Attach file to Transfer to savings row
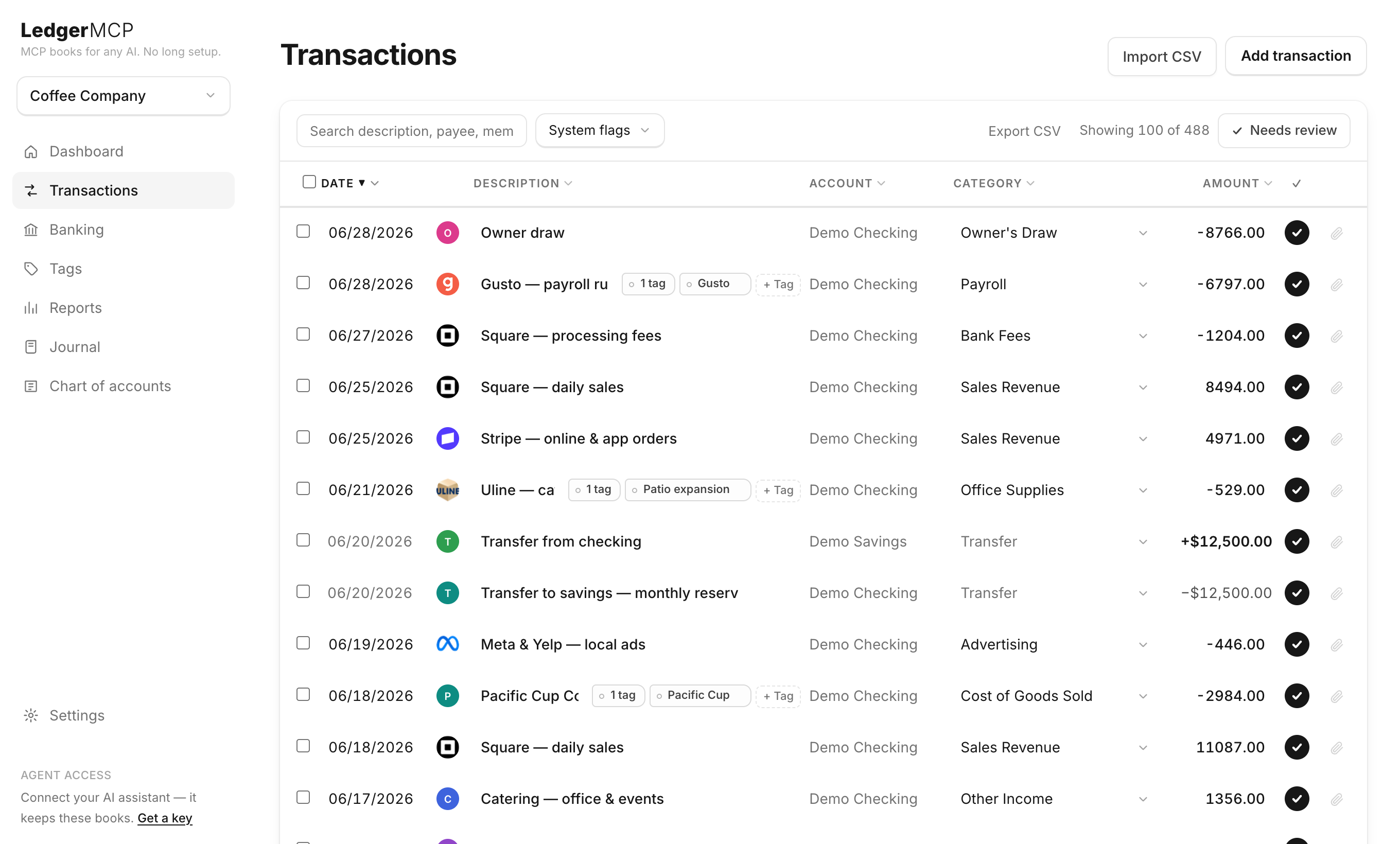 tap(1336, 593)
